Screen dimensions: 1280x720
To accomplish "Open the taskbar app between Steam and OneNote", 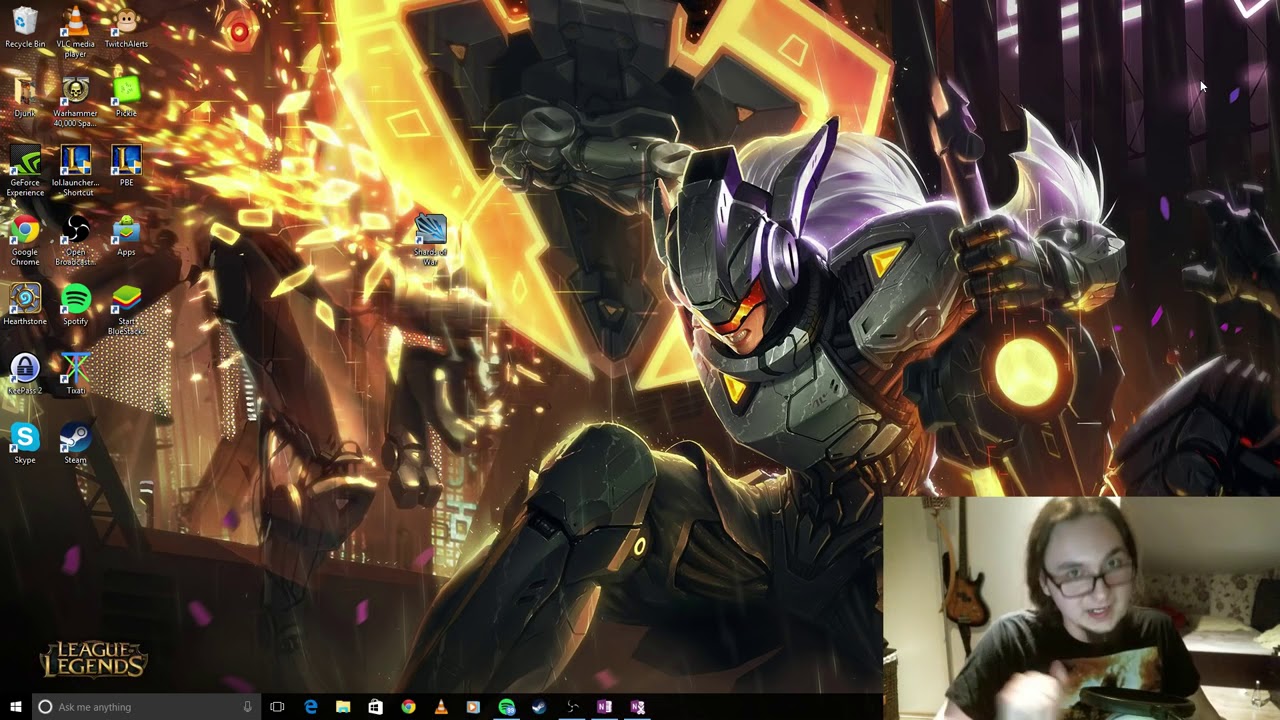I will click(571, 707).
